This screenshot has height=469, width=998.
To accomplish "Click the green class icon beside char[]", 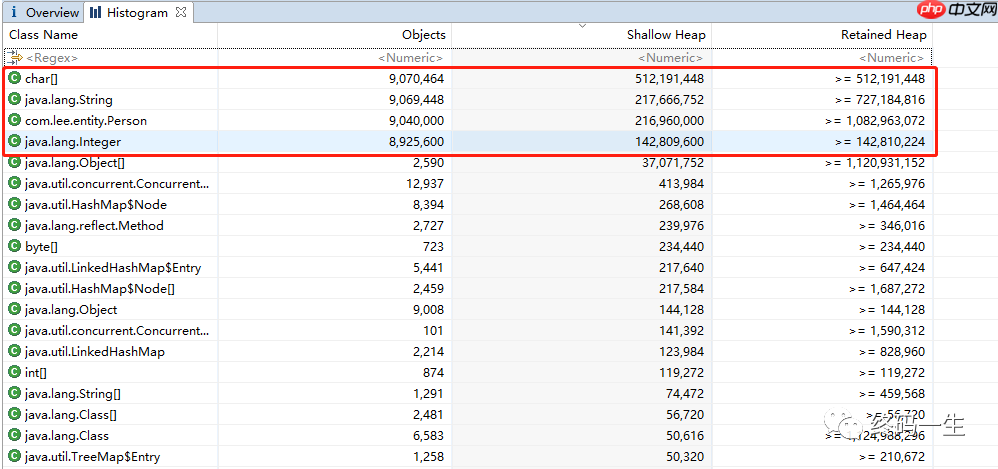I will [x=14, y=78].
